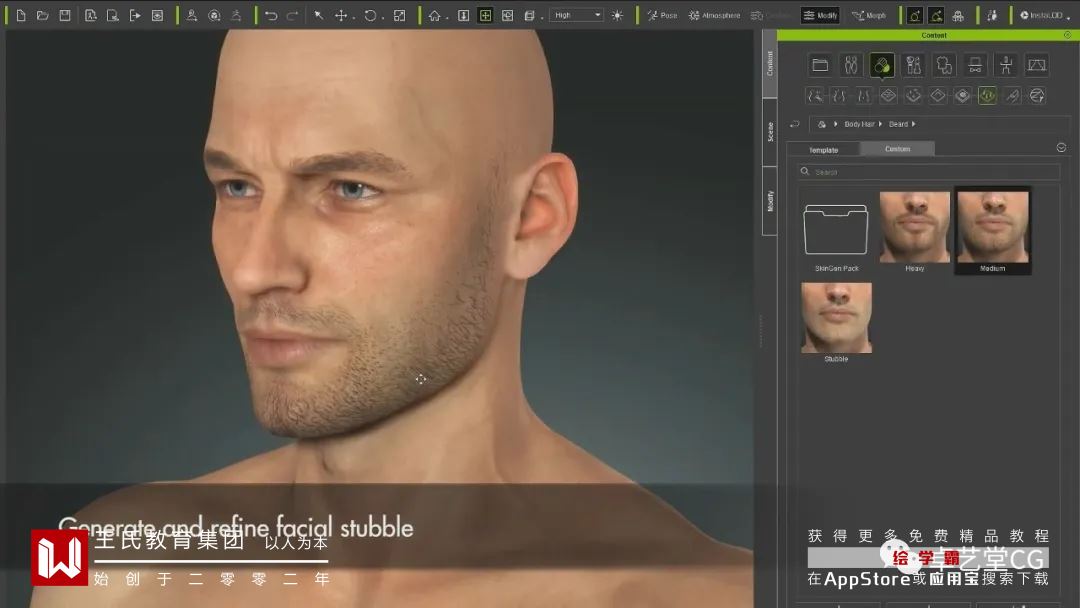The height and width of the screenshot is (608, 1080).
Task: Select the rotate tool
Action: (x=371, y=15)
